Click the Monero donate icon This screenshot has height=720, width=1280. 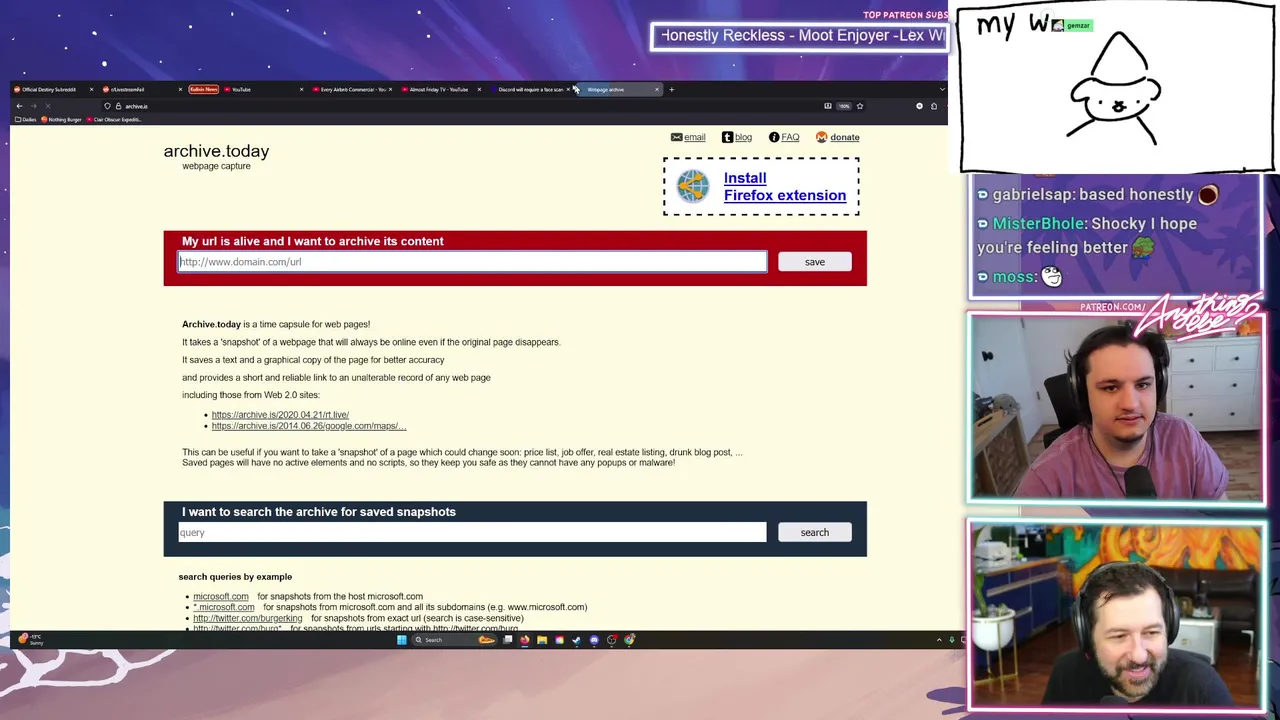coord(821,137)
